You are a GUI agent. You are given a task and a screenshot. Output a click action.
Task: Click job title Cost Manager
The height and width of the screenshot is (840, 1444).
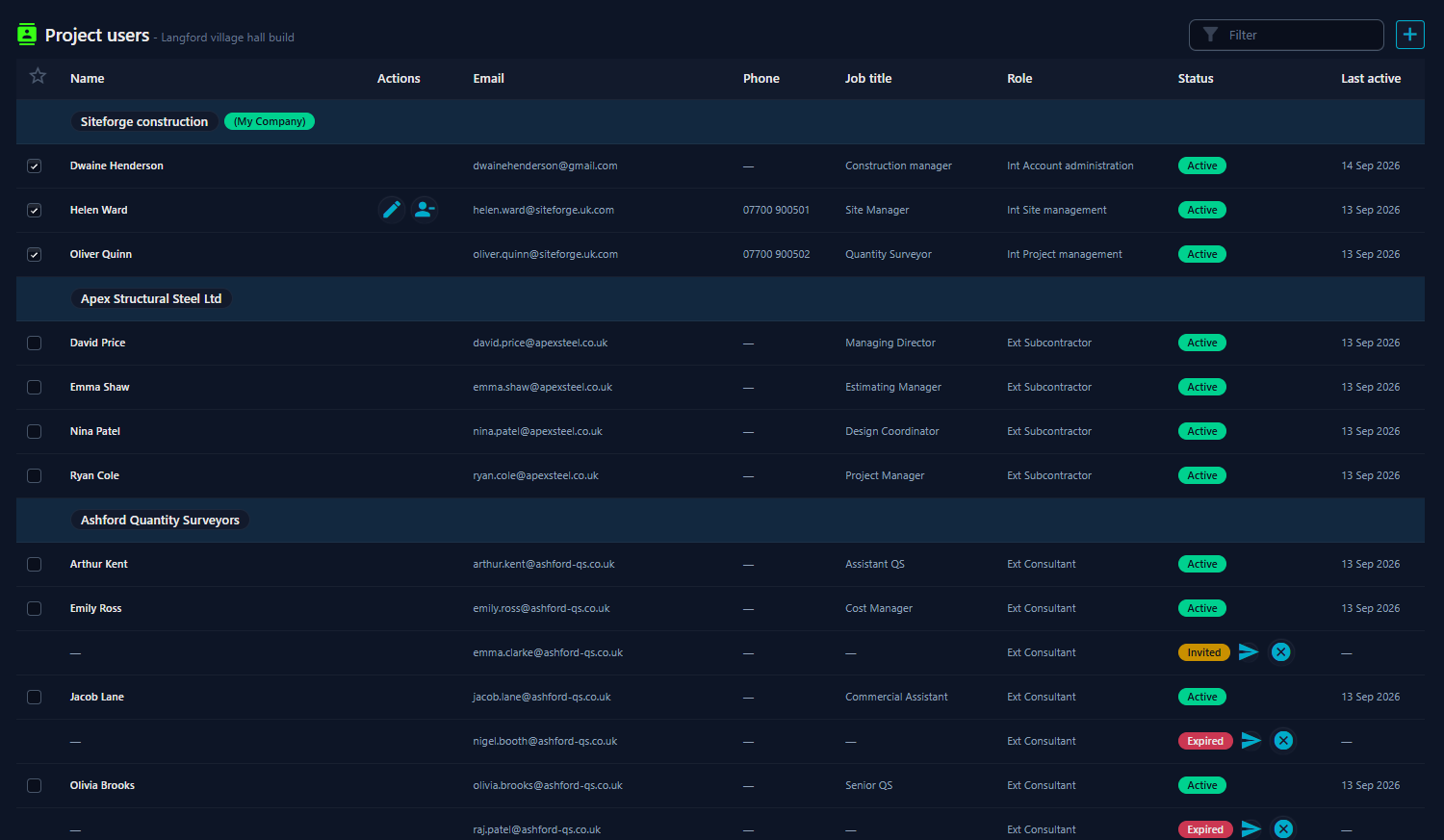pos(879,608)
